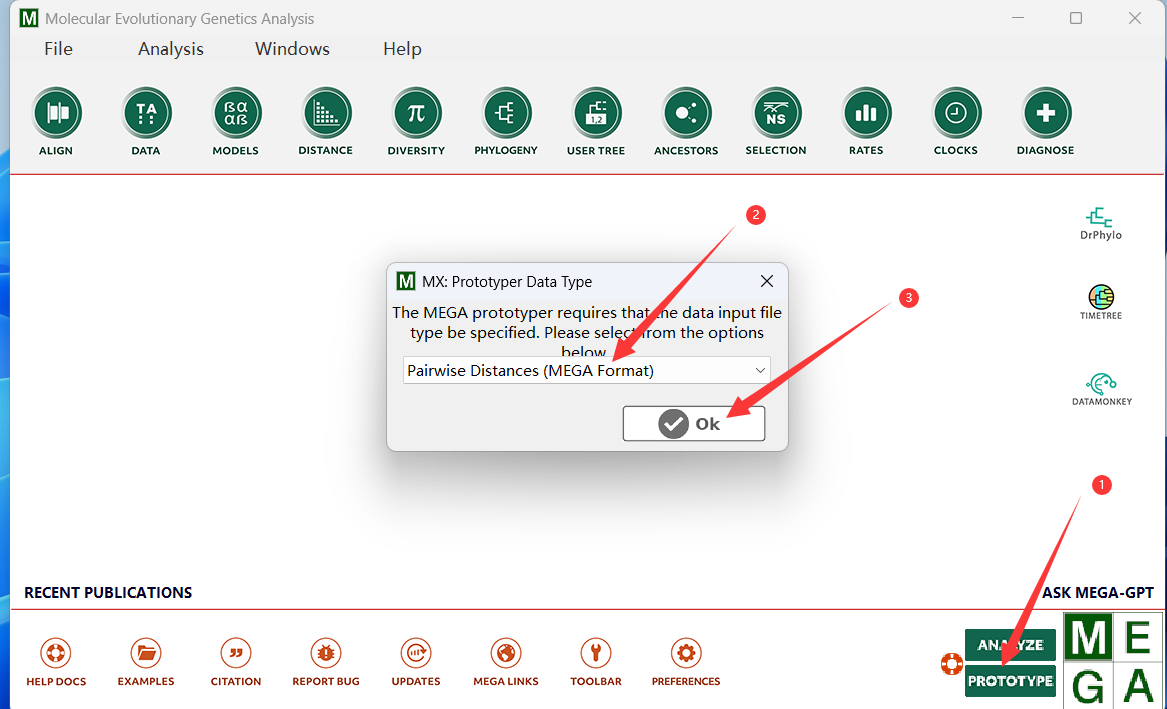Minimize the MEGA main window
The height and width of the screenshot is (709, 1167).
pyautogui.click(x=1018, y=18)
